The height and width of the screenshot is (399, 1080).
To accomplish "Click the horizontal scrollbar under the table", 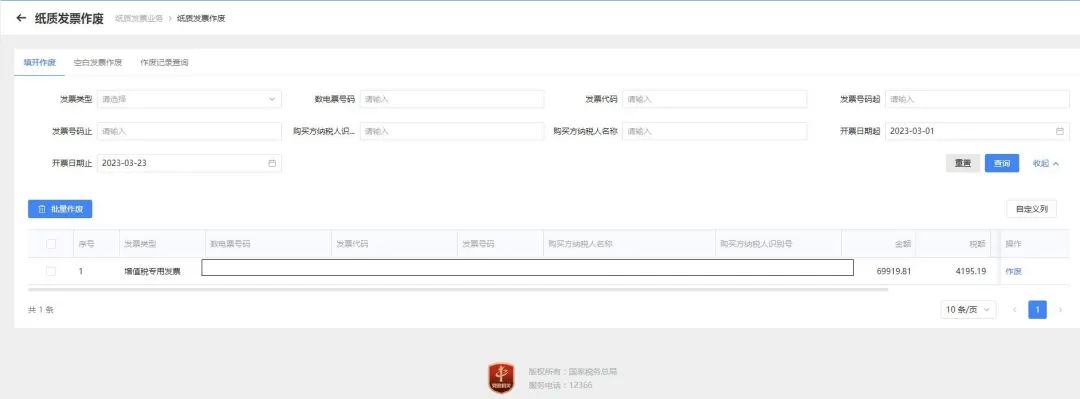I will point(458,289).
